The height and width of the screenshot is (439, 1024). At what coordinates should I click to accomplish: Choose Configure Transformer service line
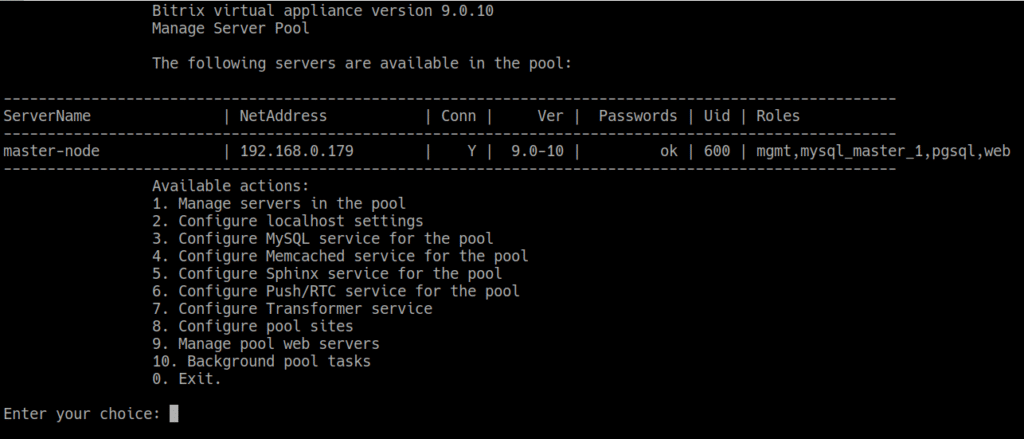(292, 308)
